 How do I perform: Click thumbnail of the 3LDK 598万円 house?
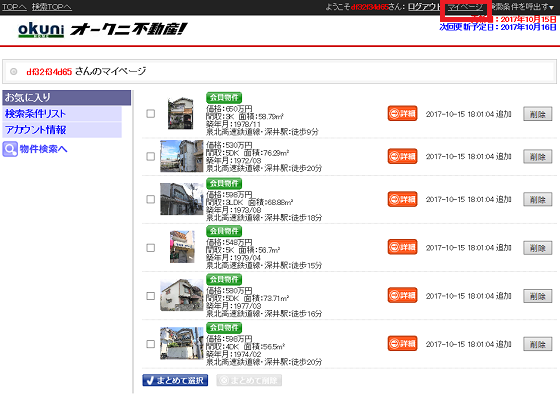[x=181, y=199]
